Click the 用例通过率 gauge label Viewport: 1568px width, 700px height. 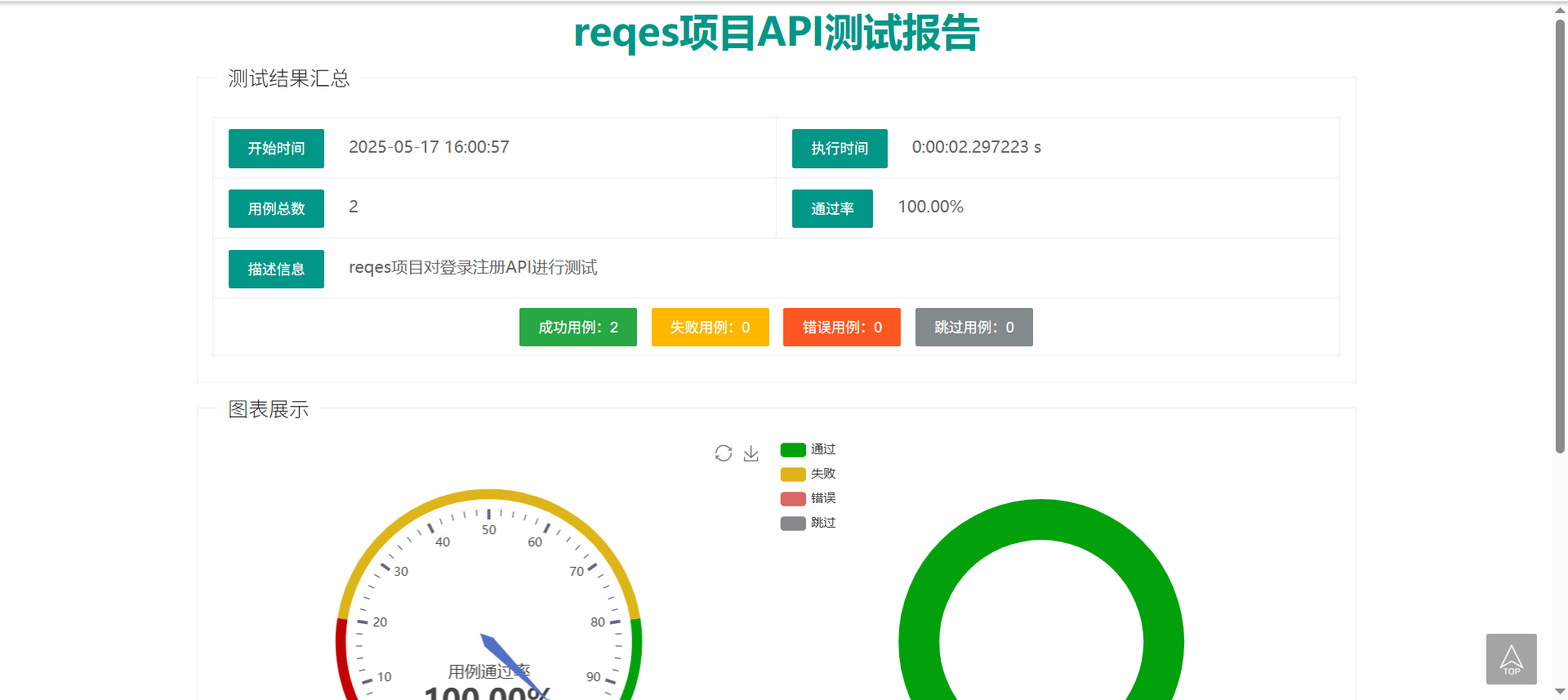tap(489, 671)
